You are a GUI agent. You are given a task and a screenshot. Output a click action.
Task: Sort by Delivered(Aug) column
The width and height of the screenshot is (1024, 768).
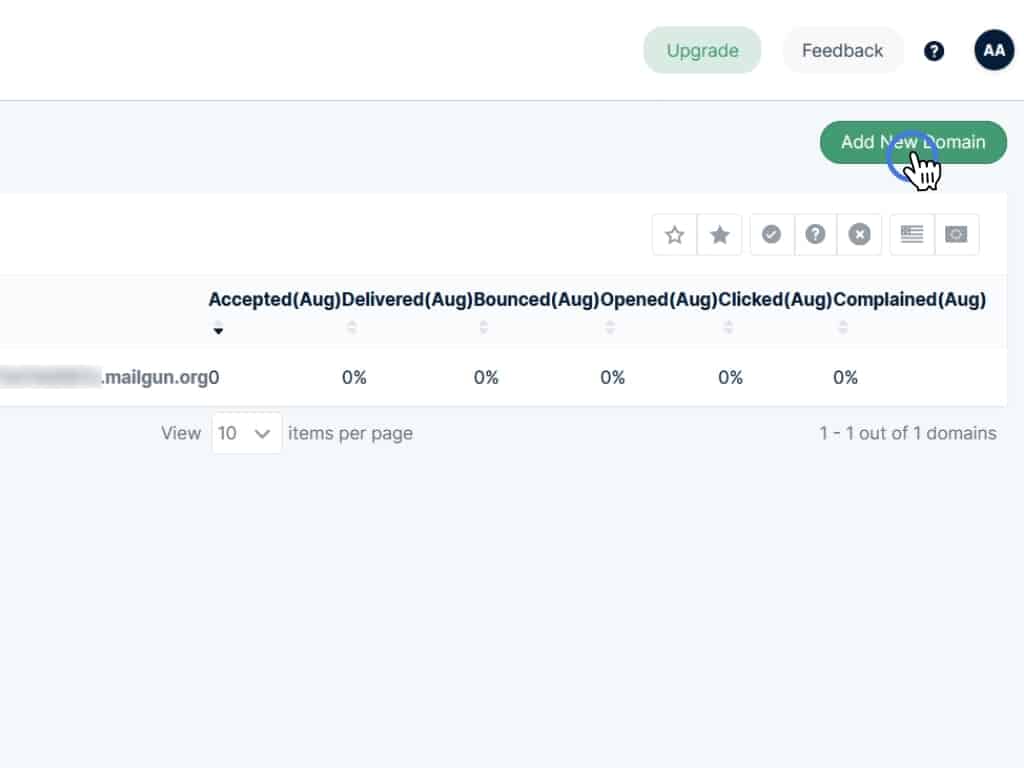[352, 327]
